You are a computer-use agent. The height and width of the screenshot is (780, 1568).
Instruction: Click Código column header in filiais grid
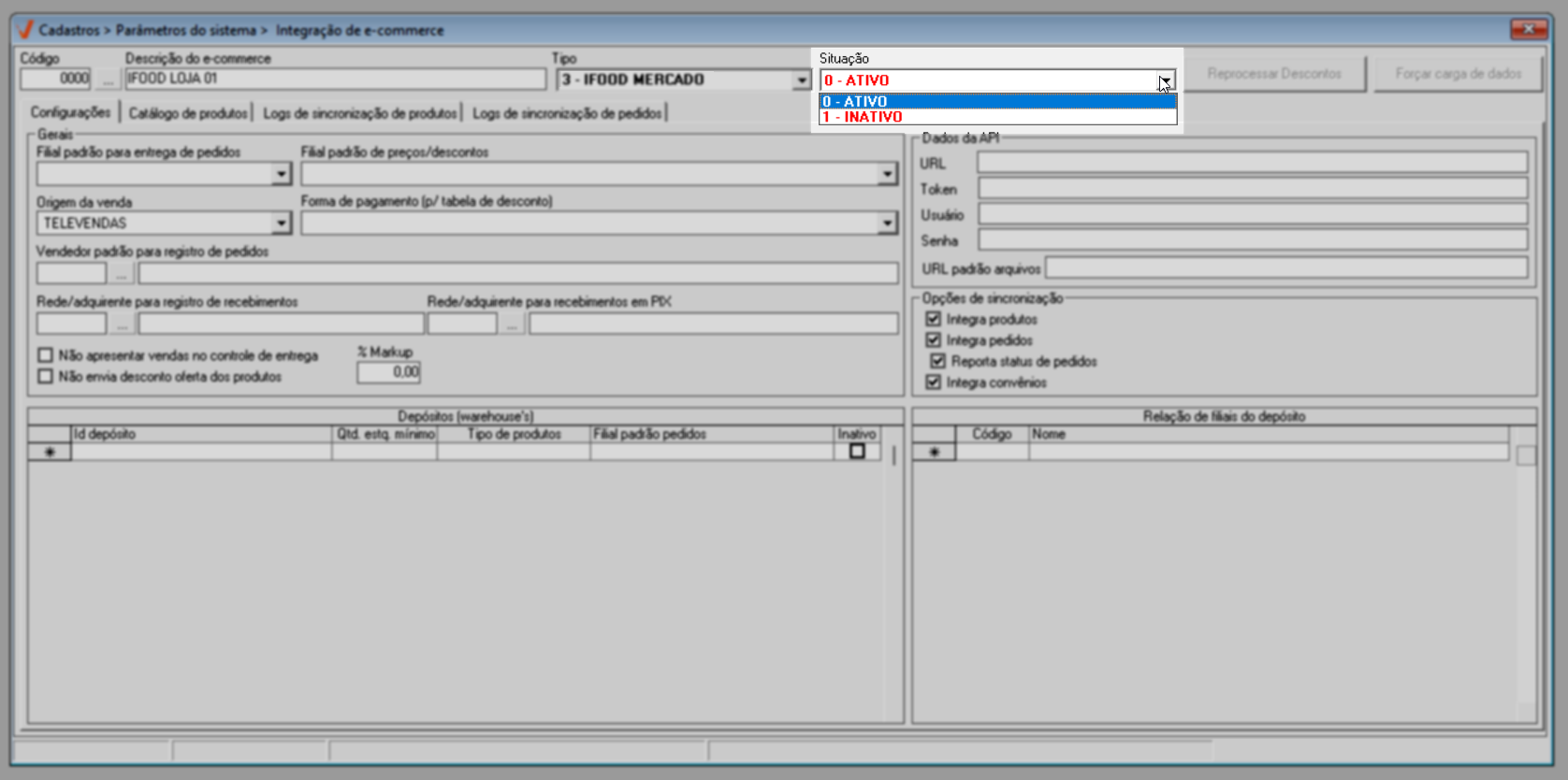pos(992,434)
